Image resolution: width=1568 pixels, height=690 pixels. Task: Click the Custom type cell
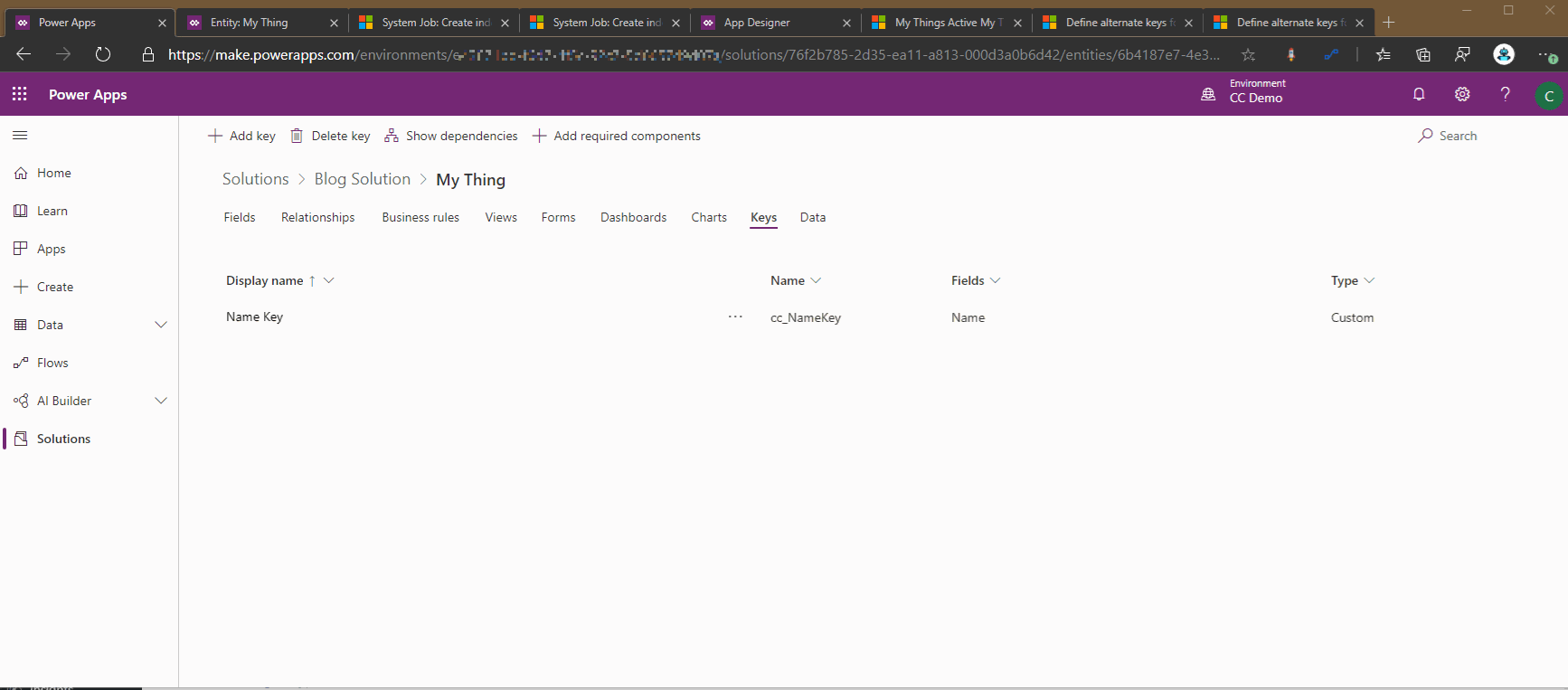[1352, 317]
